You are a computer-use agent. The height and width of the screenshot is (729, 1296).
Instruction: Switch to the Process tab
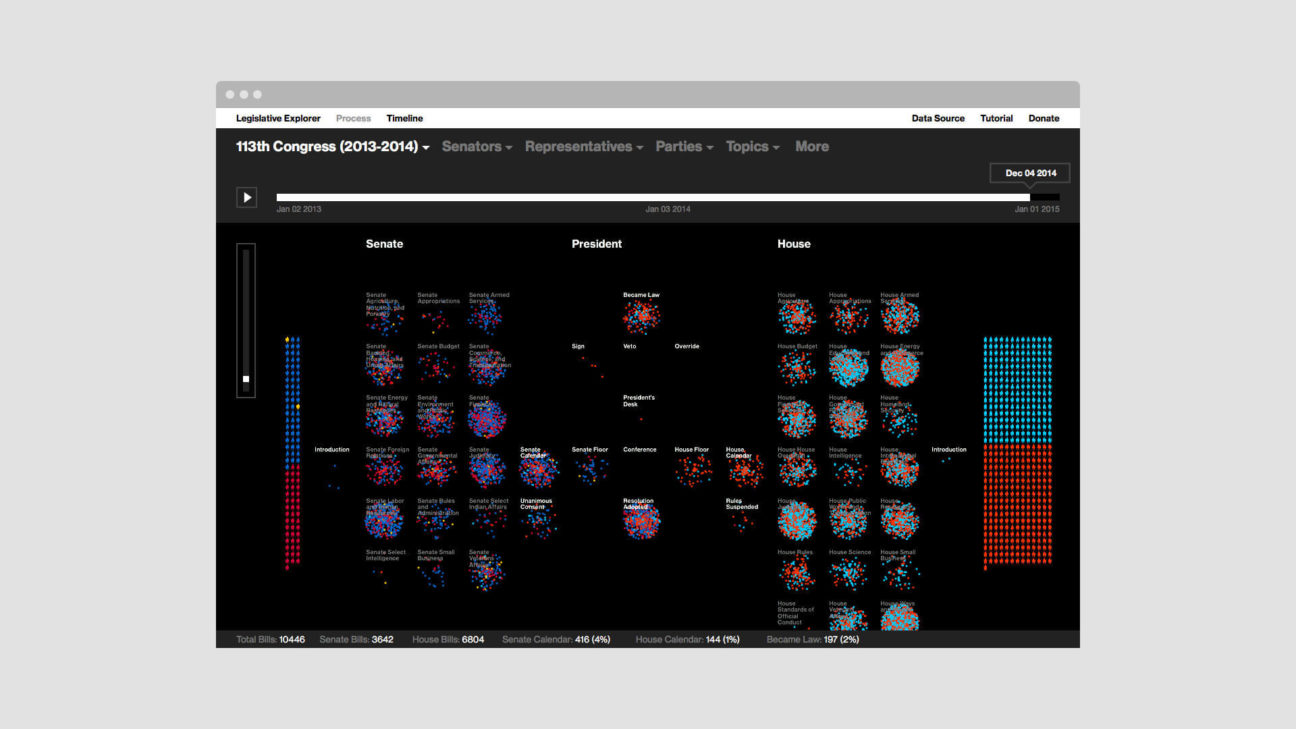point(353,118)
